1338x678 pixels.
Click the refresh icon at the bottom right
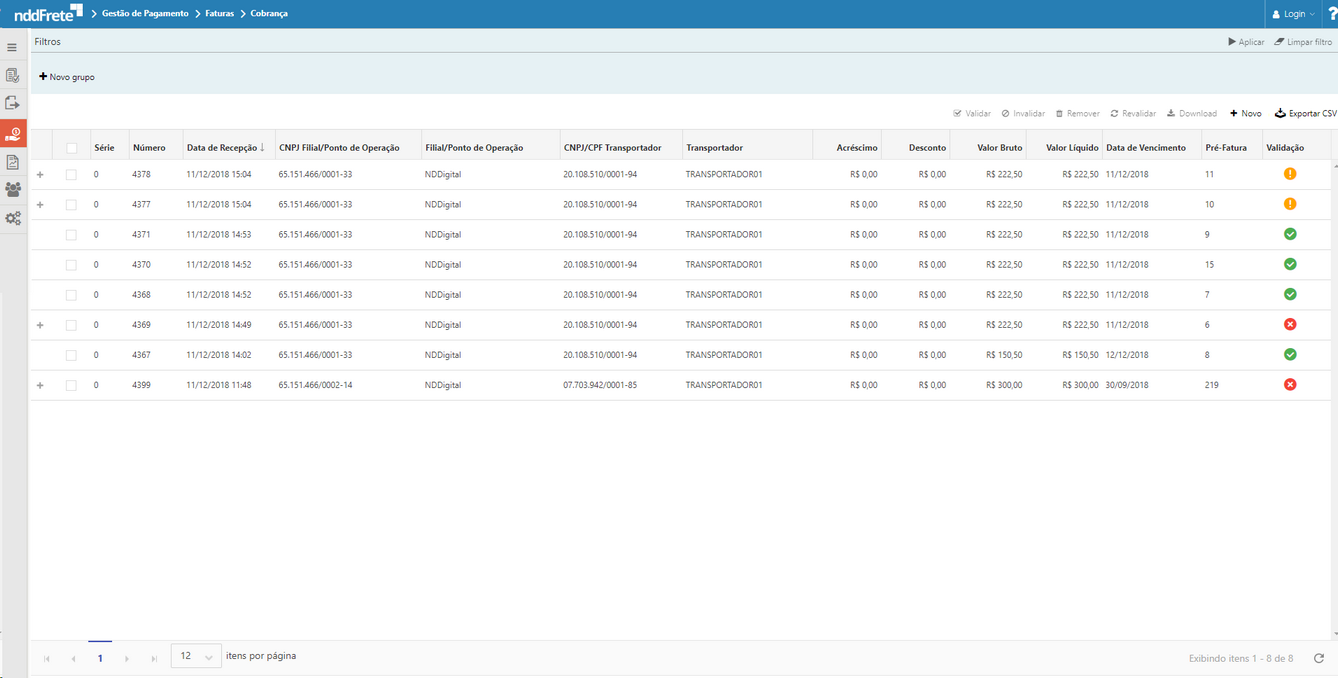(1318, 658)
